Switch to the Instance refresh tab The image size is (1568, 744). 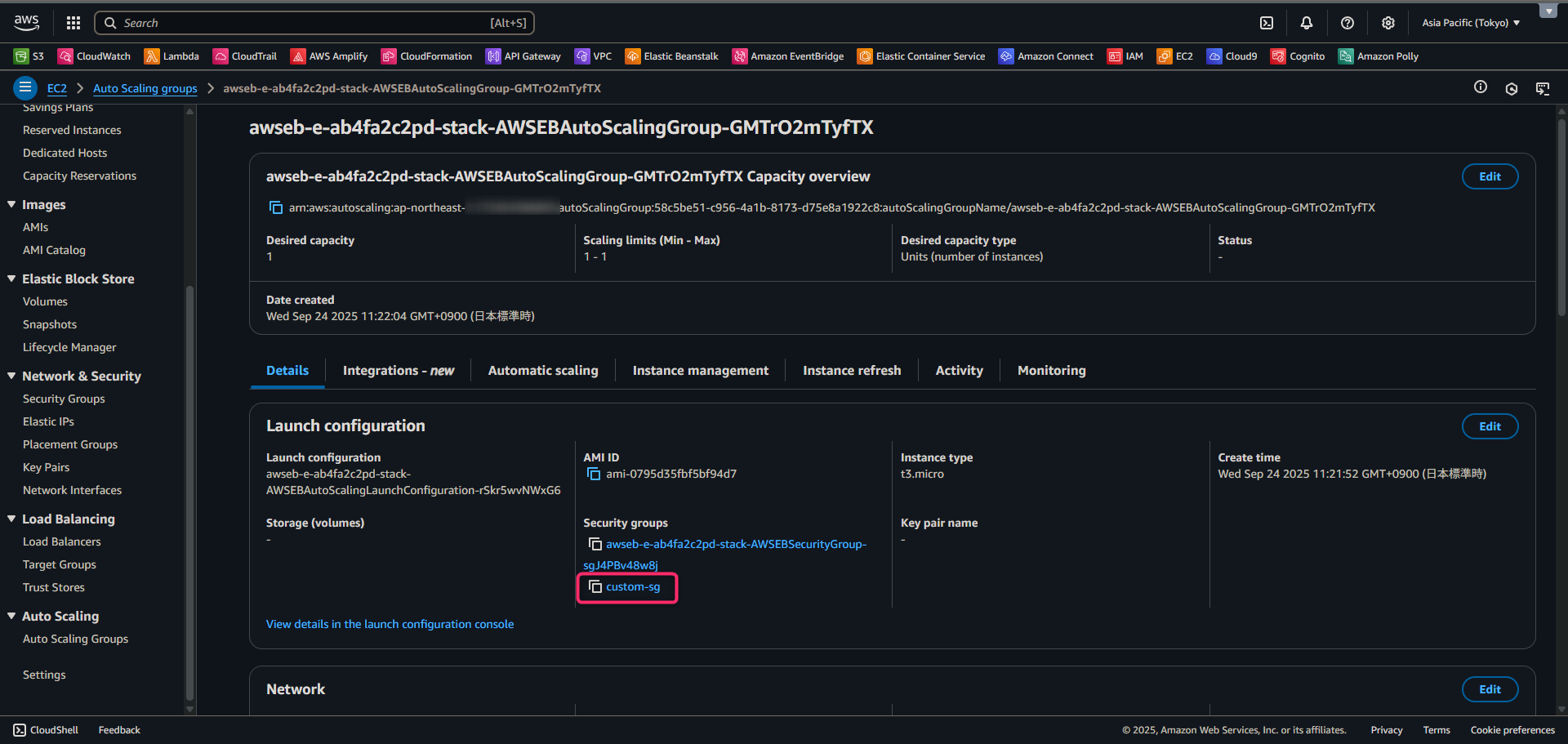click(852, 371)
